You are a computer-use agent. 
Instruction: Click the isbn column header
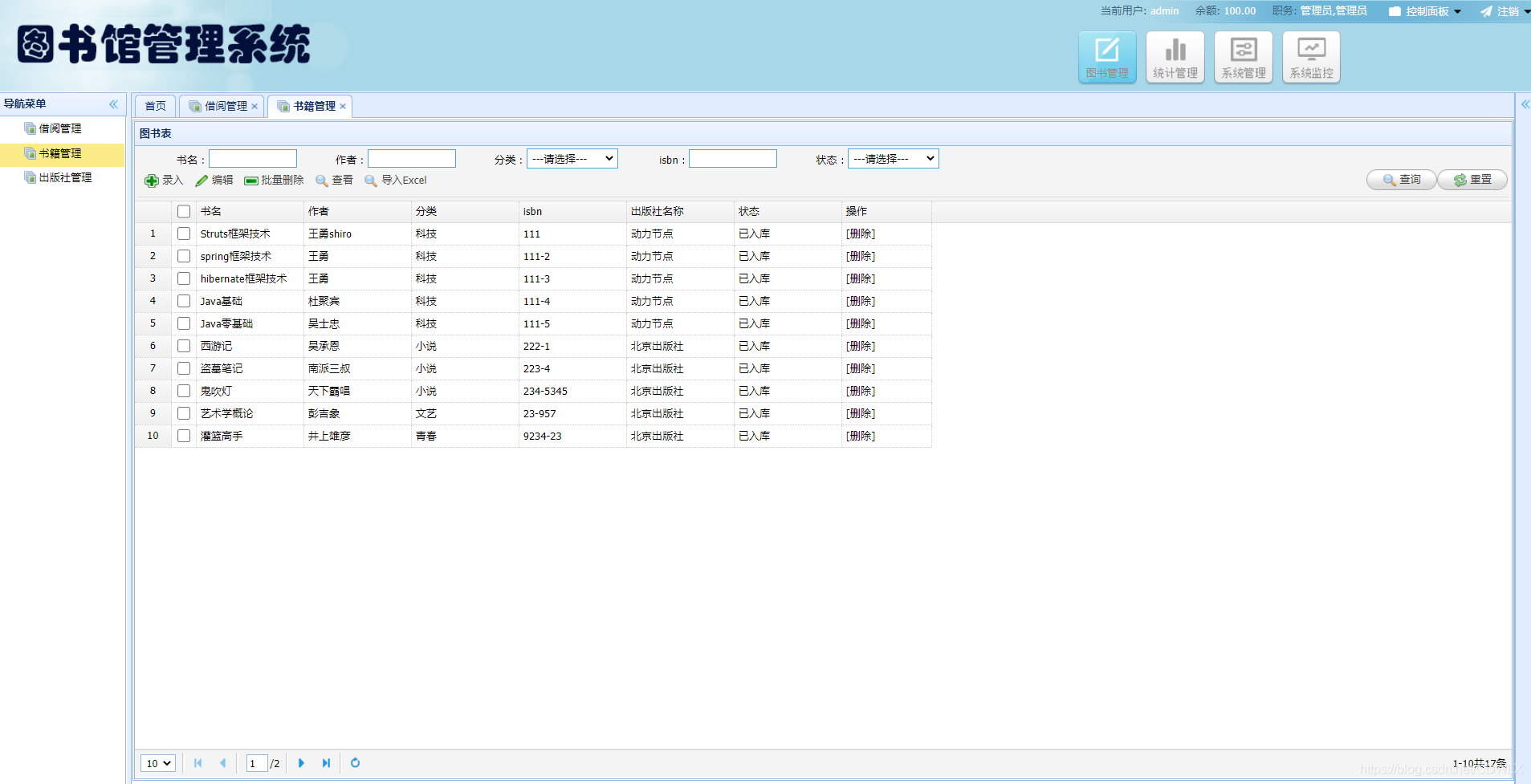pyautogui.click(x=572, y=212)
